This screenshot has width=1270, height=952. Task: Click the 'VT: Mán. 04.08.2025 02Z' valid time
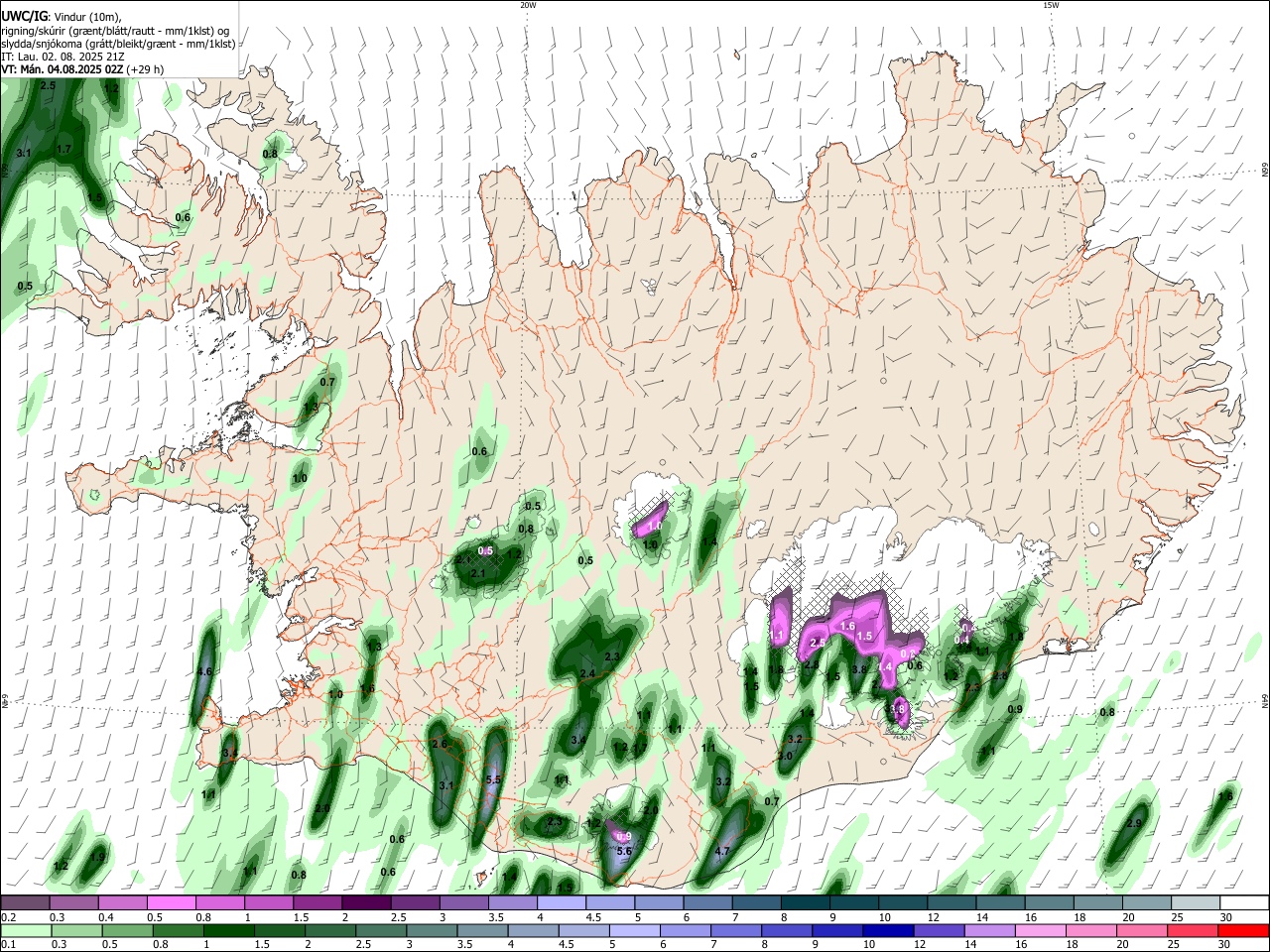tap(62, 69)
